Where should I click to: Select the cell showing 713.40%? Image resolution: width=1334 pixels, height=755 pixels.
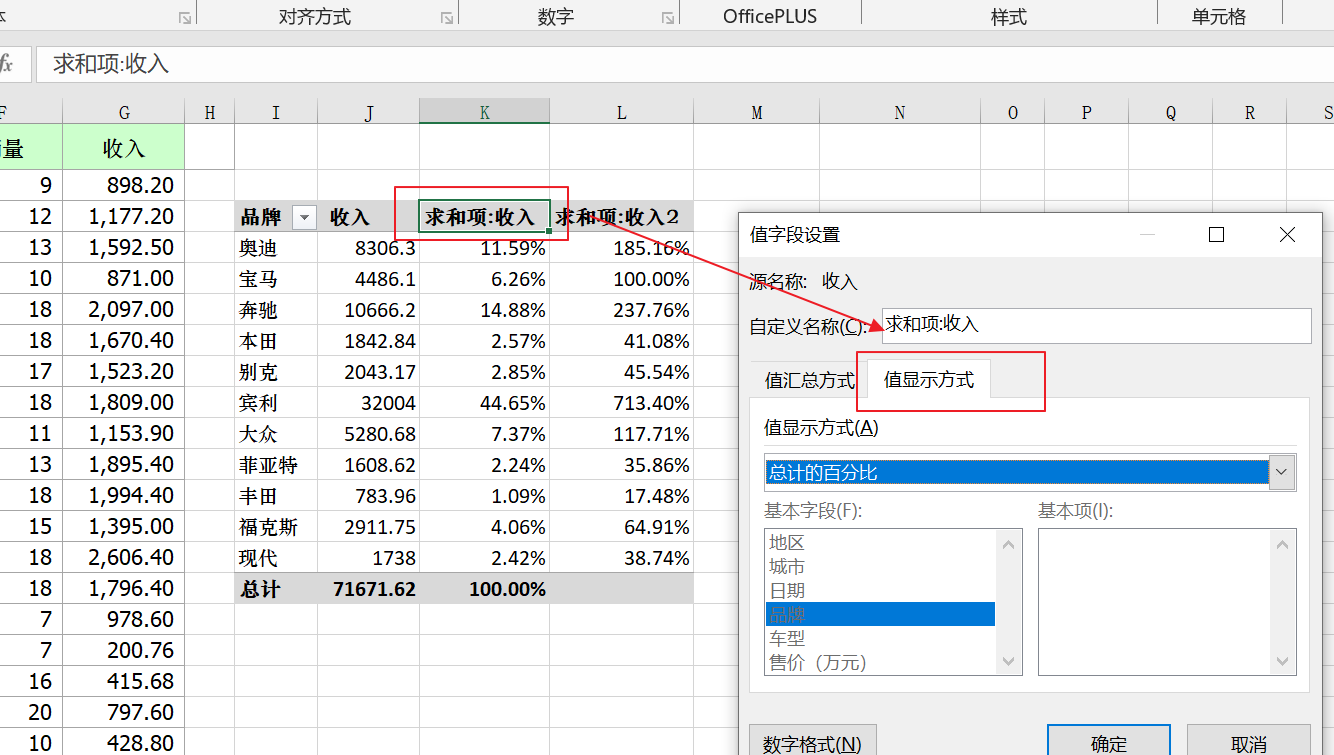(x=621, y=403)
